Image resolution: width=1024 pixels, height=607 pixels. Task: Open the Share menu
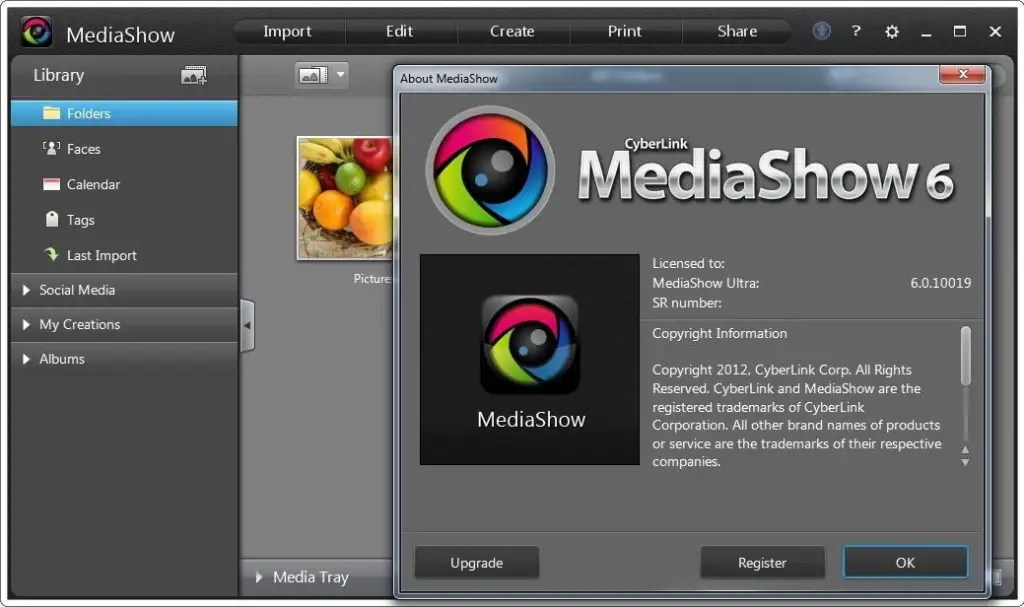click(x=737, y=31)
